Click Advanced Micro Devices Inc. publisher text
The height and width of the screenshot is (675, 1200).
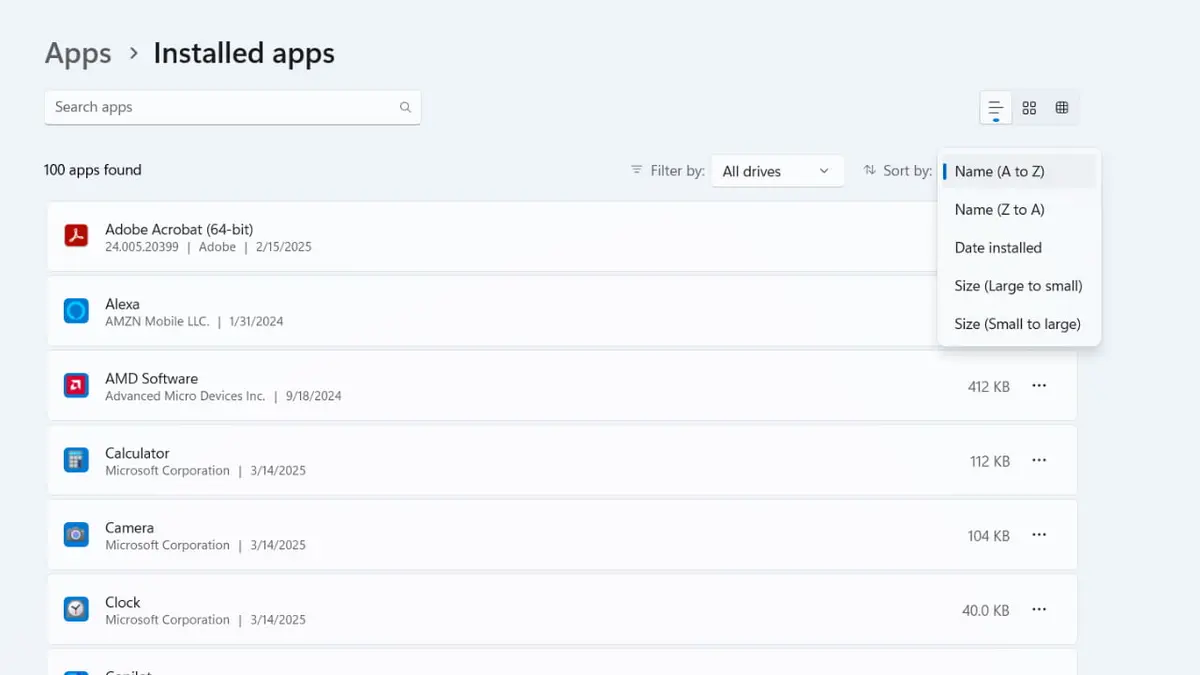point(185,396)
